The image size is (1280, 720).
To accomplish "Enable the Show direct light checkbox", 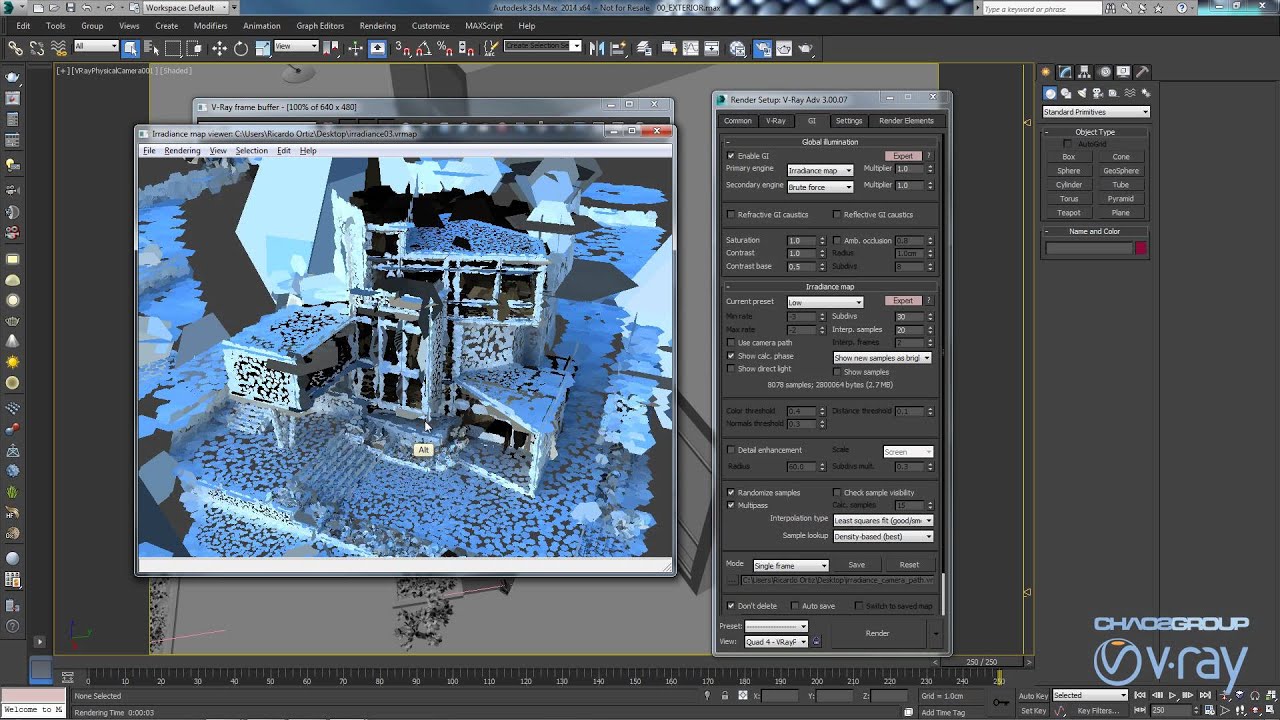I will 730,369.
